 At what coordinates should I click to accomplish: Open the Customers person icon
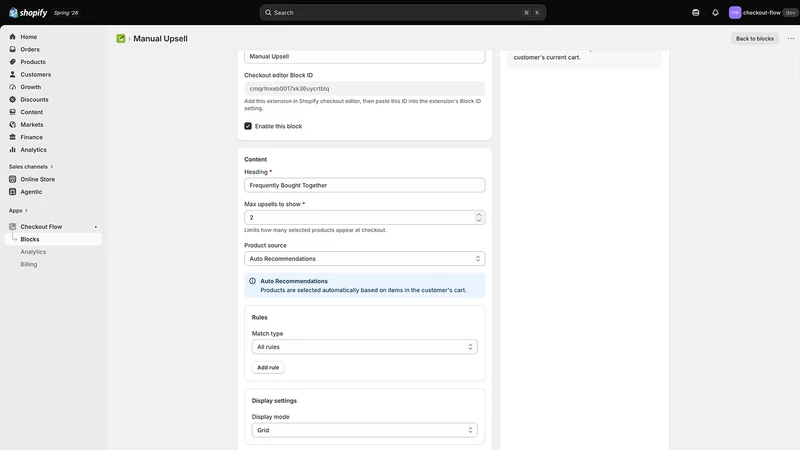pyautogui.click(x=13, y=74)
